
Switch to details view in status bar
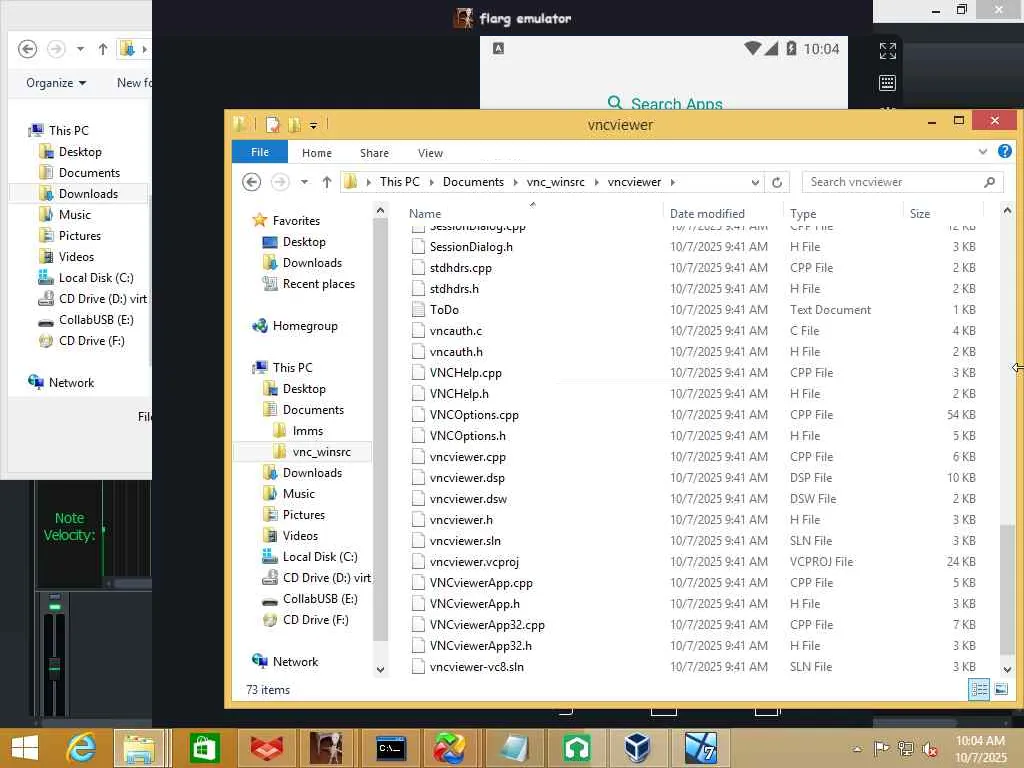(979, 689)
